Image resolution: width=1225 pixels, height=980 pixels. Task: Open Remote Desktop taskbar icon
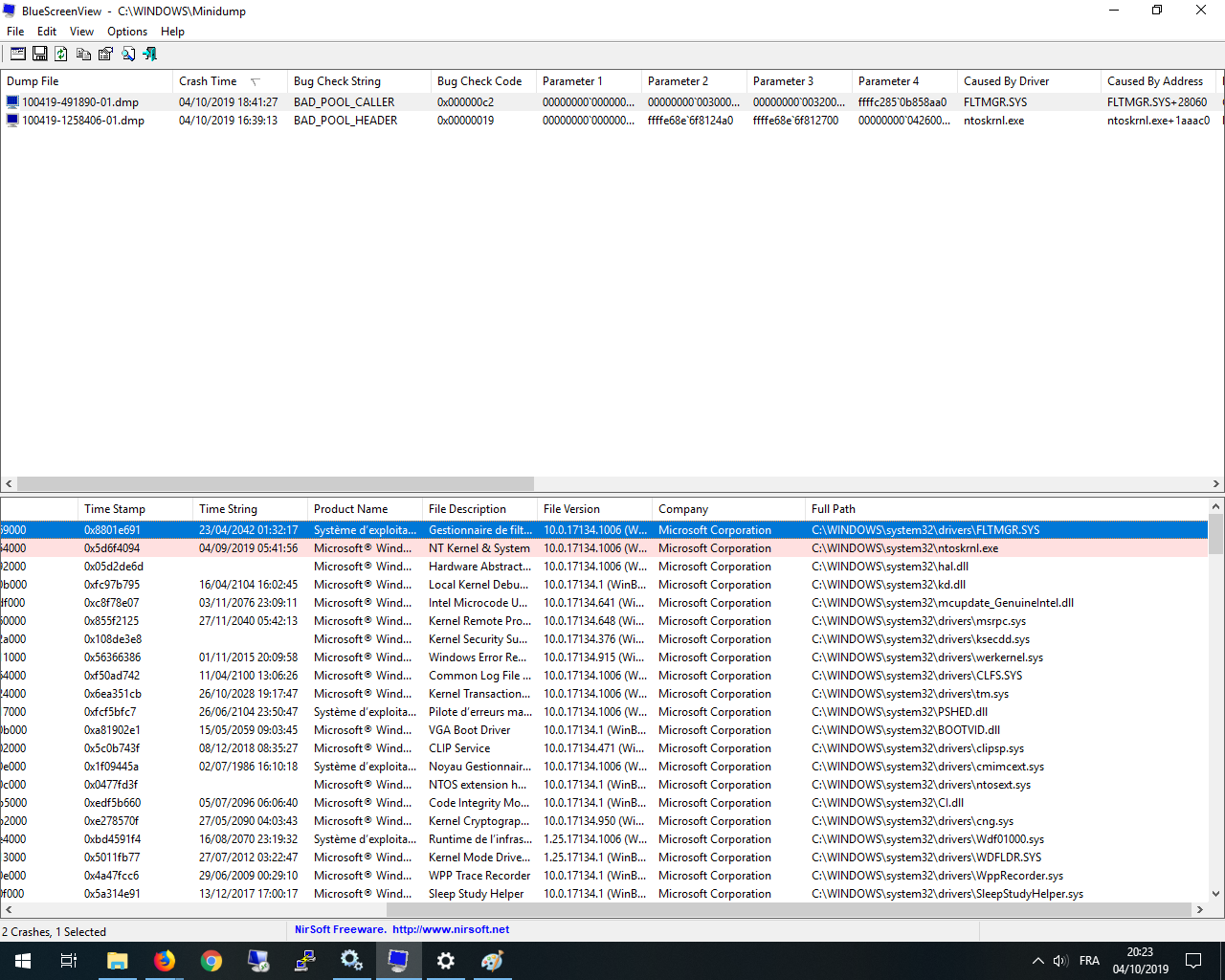258,961
